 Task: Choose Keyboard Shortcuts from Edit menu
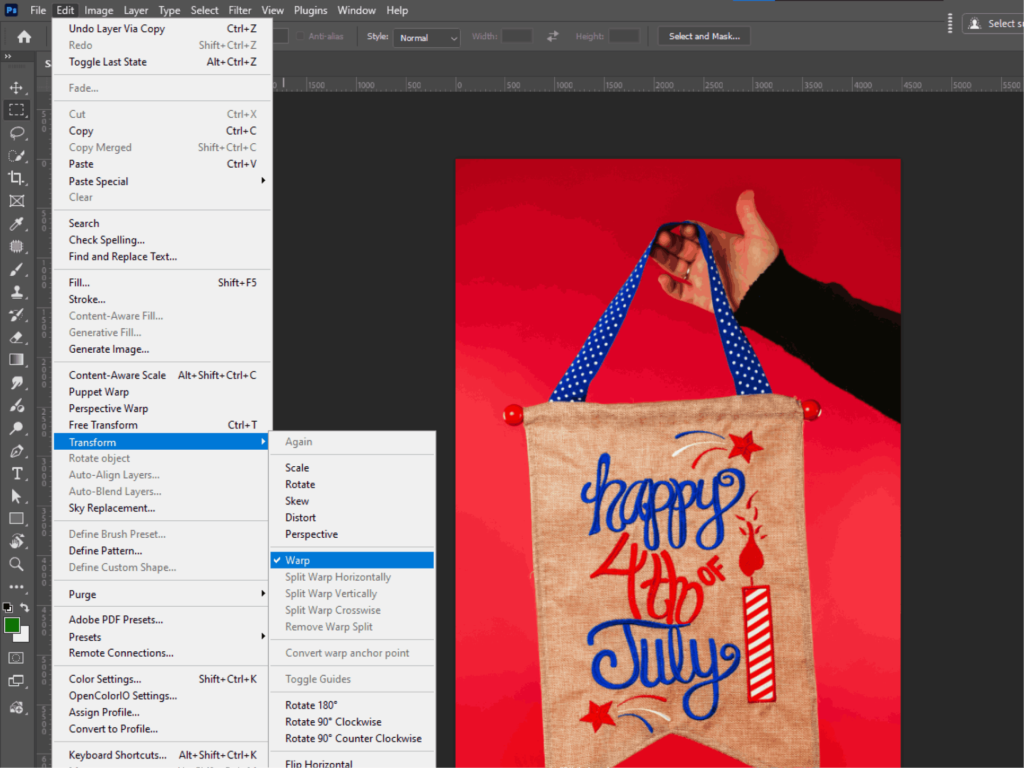coord(162,755)
